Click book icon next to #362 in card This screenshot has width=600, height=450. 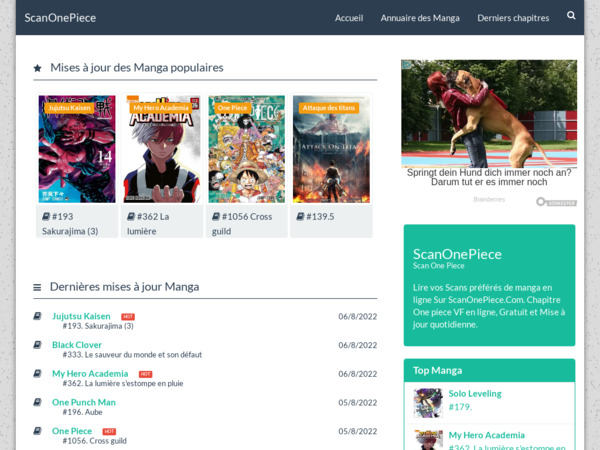[131, 217]
